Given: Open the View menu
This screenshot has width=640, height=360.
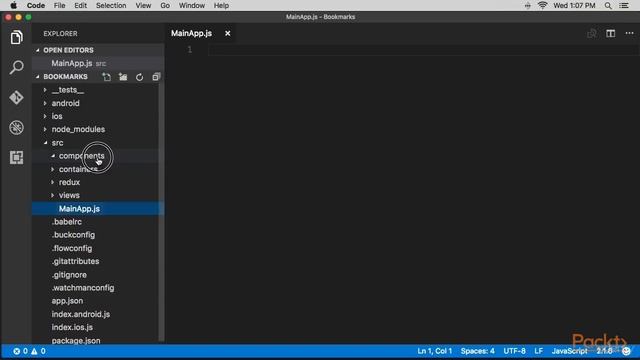Looking at the screenshot, I should (x=143, y=5).
